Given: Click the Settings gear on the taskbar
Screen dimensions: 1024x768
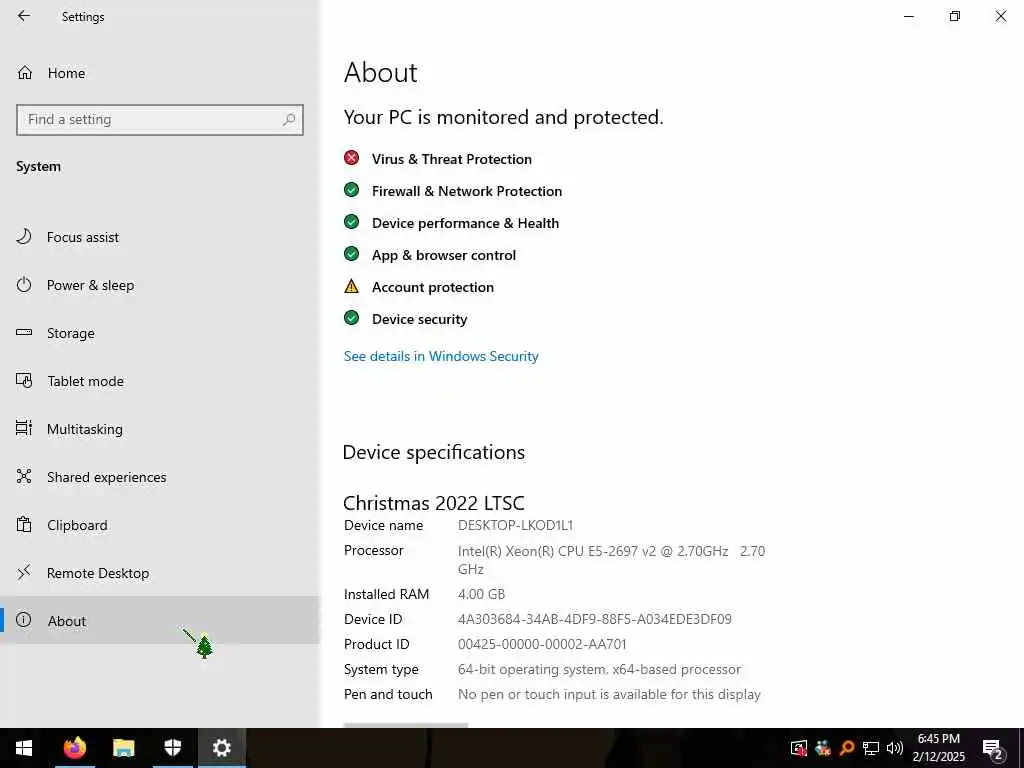Looking at the screenshot, I should [x=222, y=748].
